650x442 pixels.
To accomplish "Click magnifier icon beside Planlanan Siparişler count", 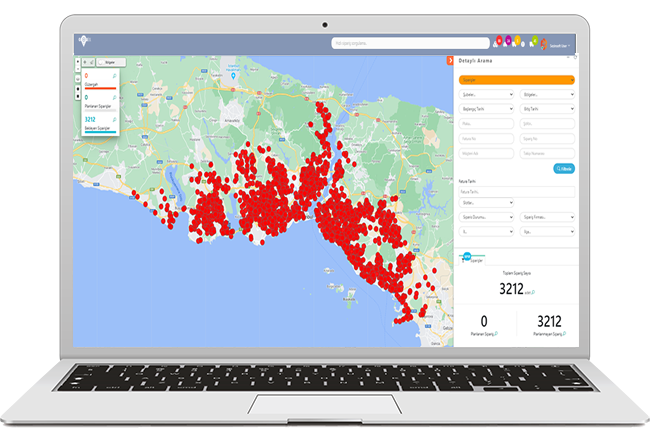I will point(115,97).
